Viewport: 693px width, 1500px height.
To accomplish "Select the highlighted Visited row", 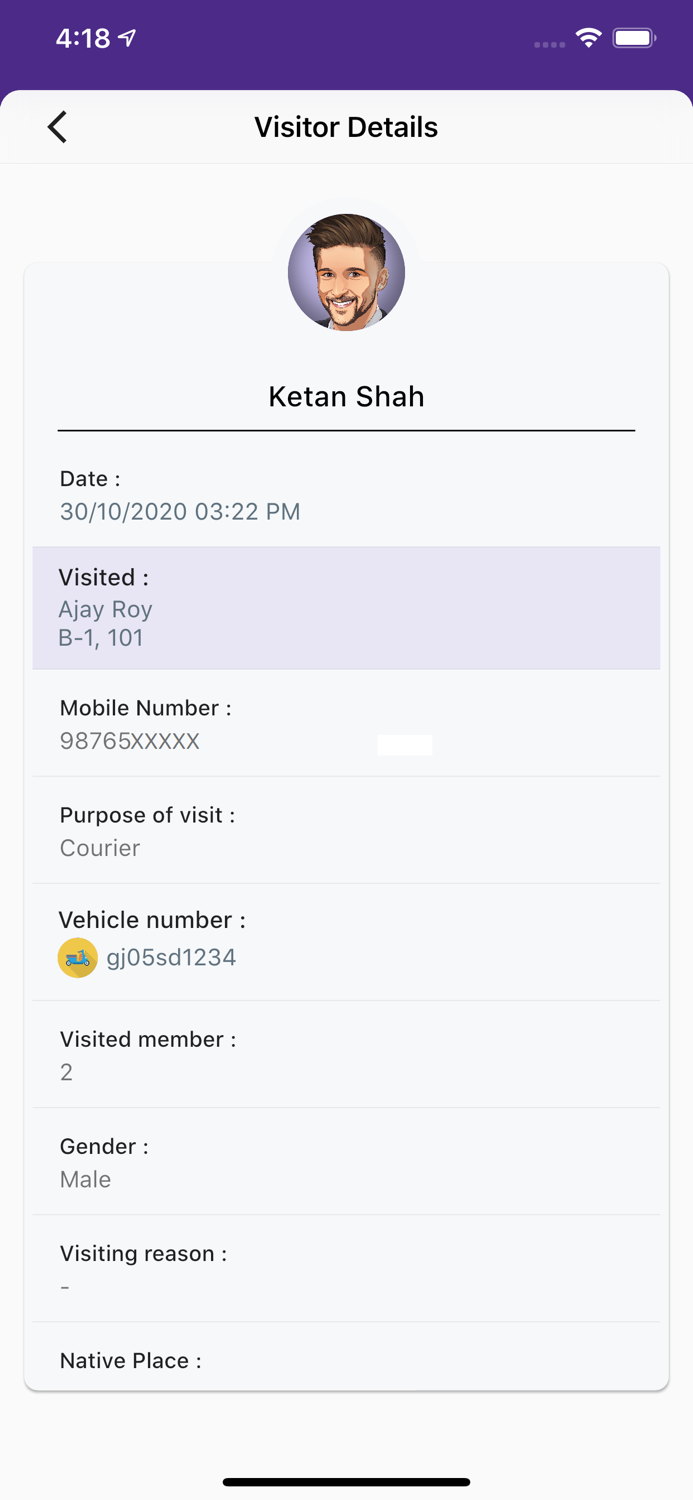I will pos(346,607).
